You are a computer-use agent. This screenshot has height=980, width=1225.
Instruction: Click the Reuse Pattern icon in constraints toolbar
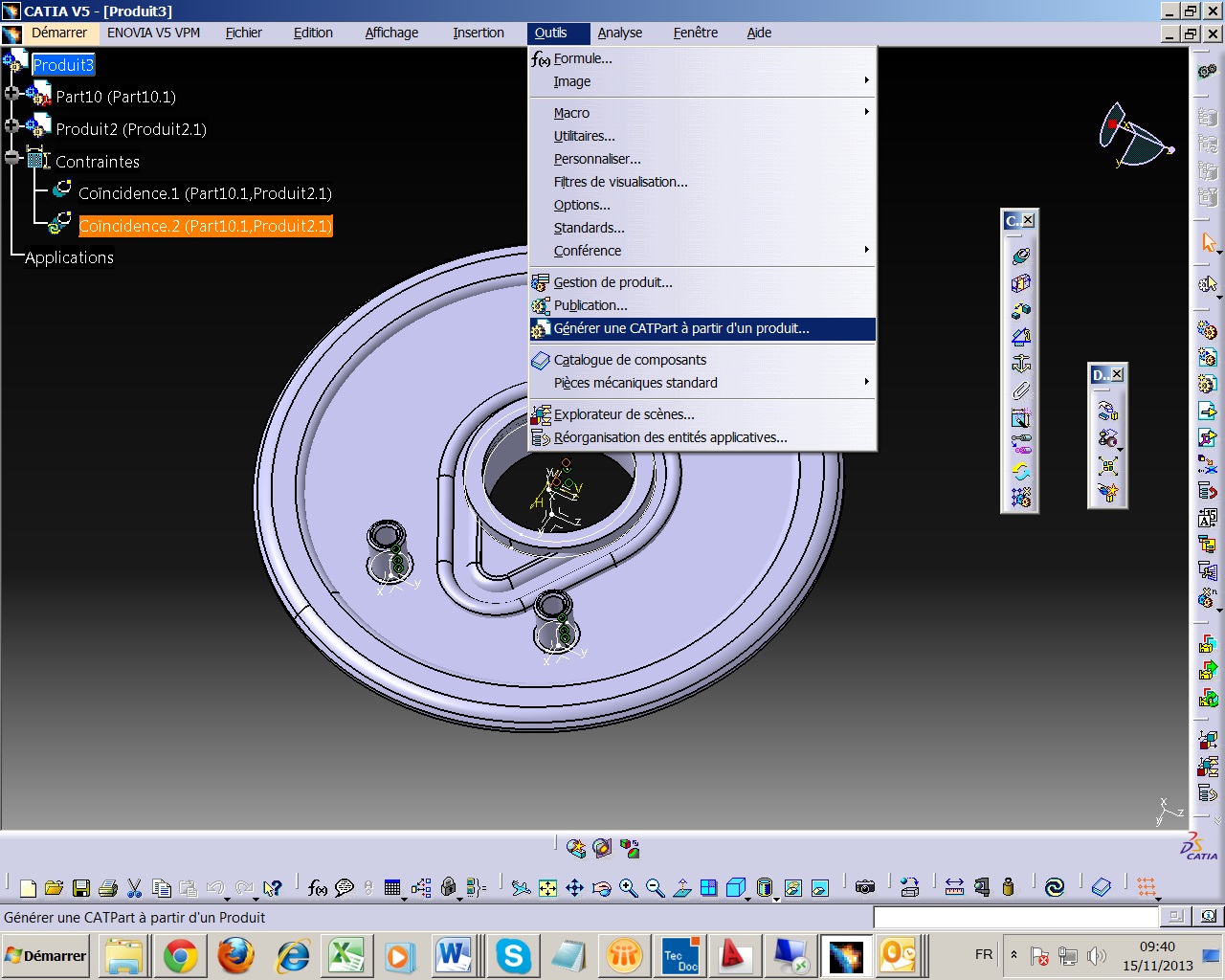tap(1020, 498)
